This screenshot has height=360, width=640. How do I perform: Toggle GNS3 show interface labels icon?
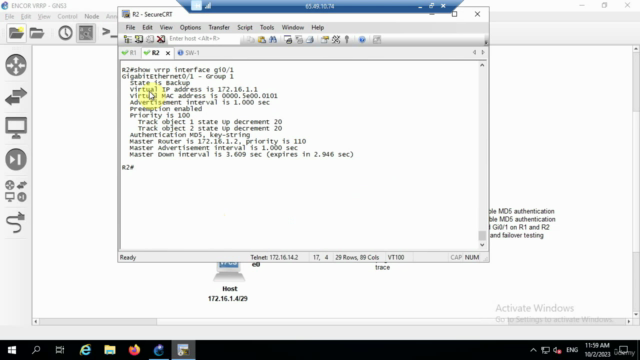point(86,33)
